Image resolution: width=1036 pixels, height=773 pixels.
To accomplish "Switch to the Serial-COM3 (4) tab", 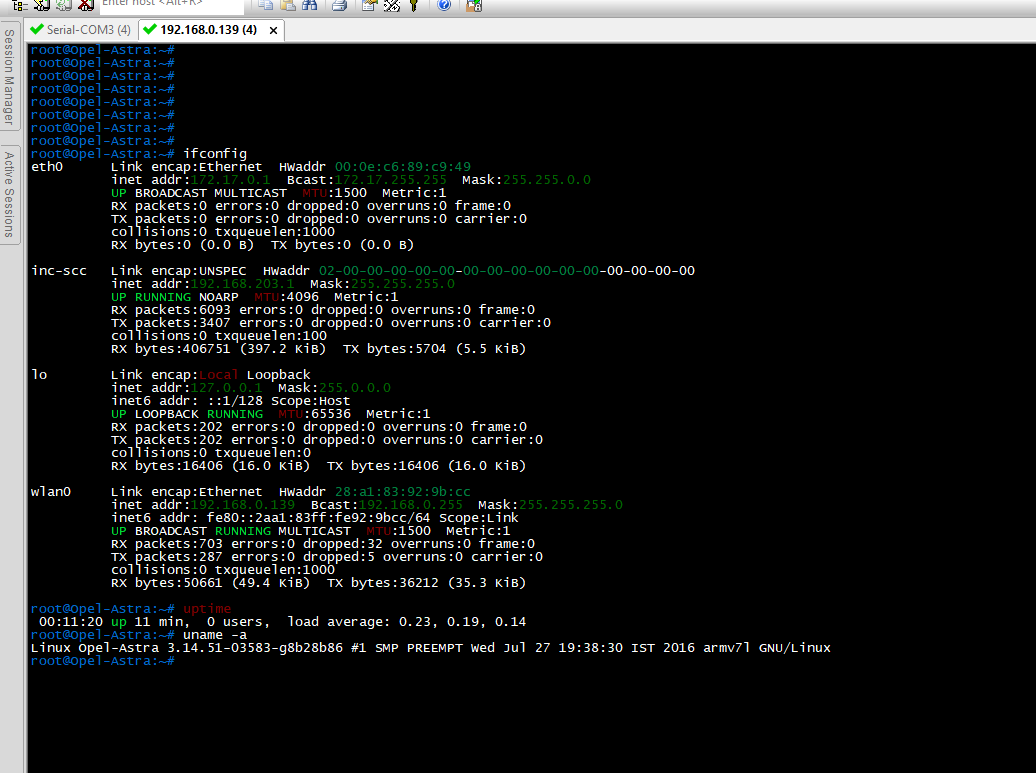I will tap(81, 30).
